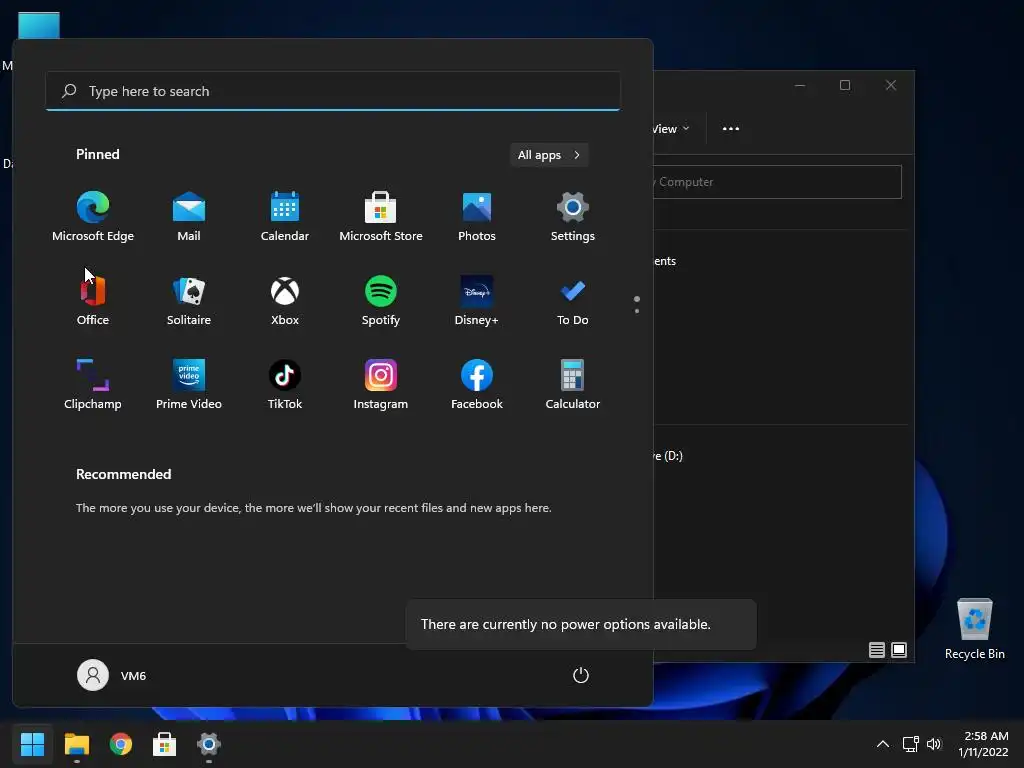The width and height of the screenshot is (1024, 768).
Task: Open the volume control tray icon
Action: tap(934, 744)
